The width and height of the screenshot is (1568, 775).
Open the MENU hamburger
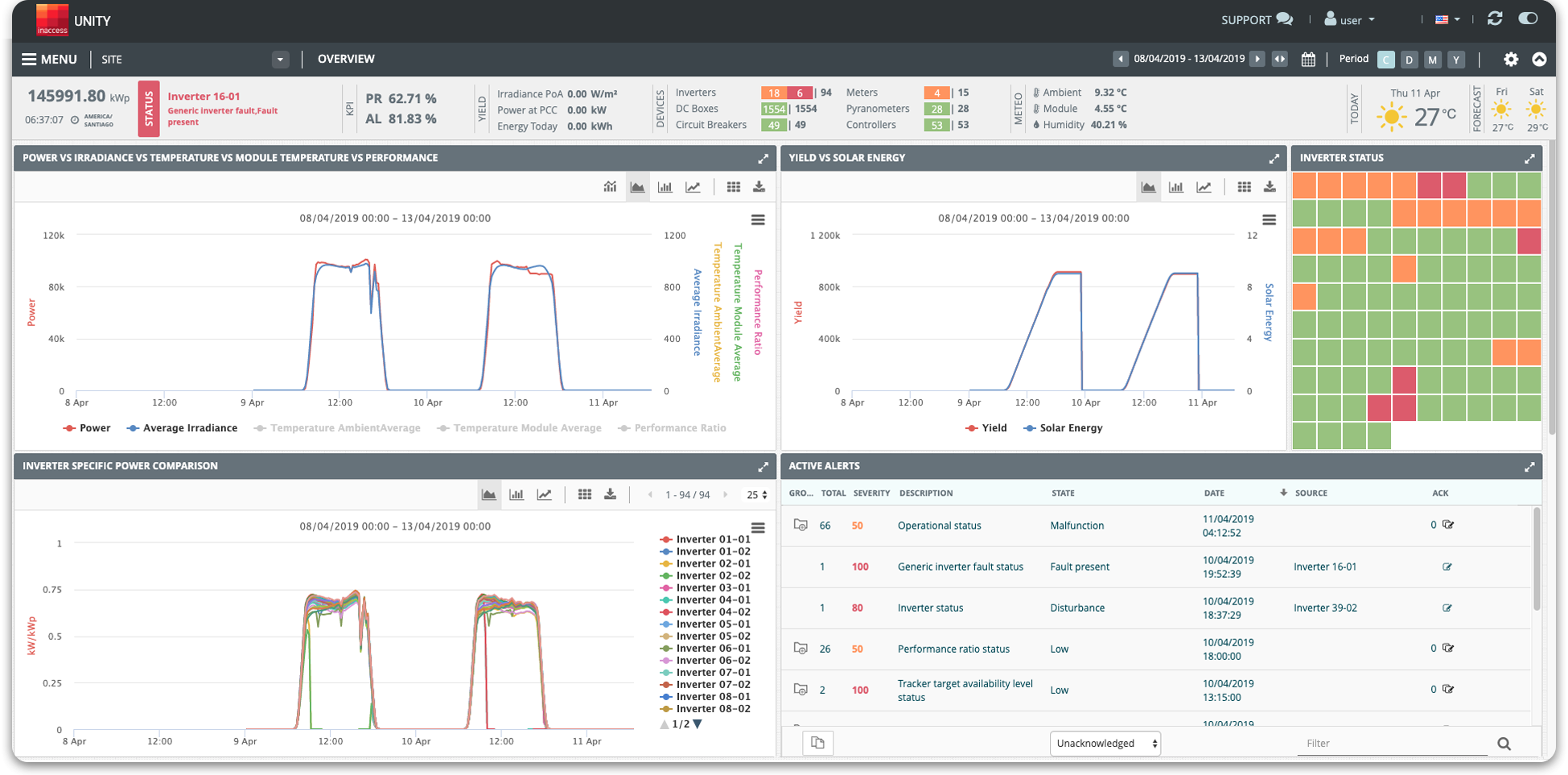[49, 60]
